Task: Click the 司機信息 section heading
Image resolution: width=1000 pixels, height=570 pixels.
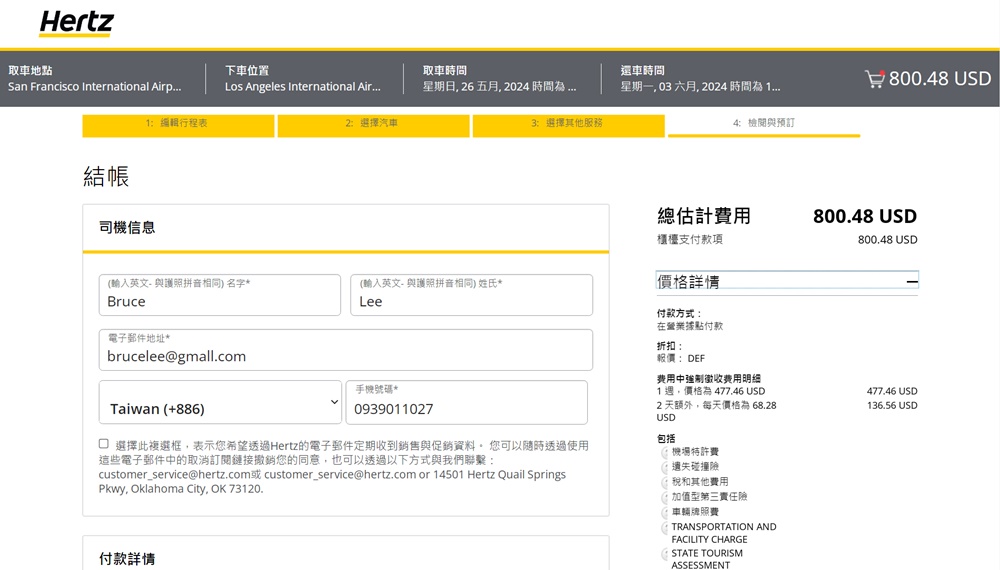Action: coord(127,228)
